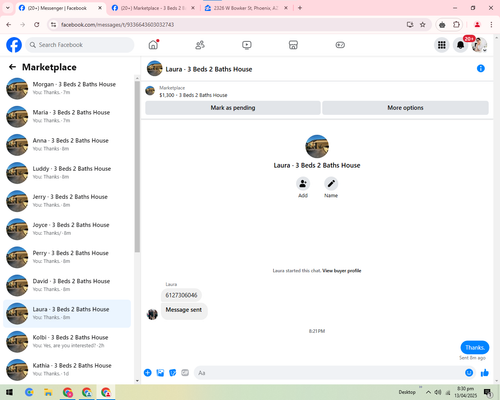Click the Laura chat header title
This screenshot has width=500, height=400.
(x=209, y=69)
